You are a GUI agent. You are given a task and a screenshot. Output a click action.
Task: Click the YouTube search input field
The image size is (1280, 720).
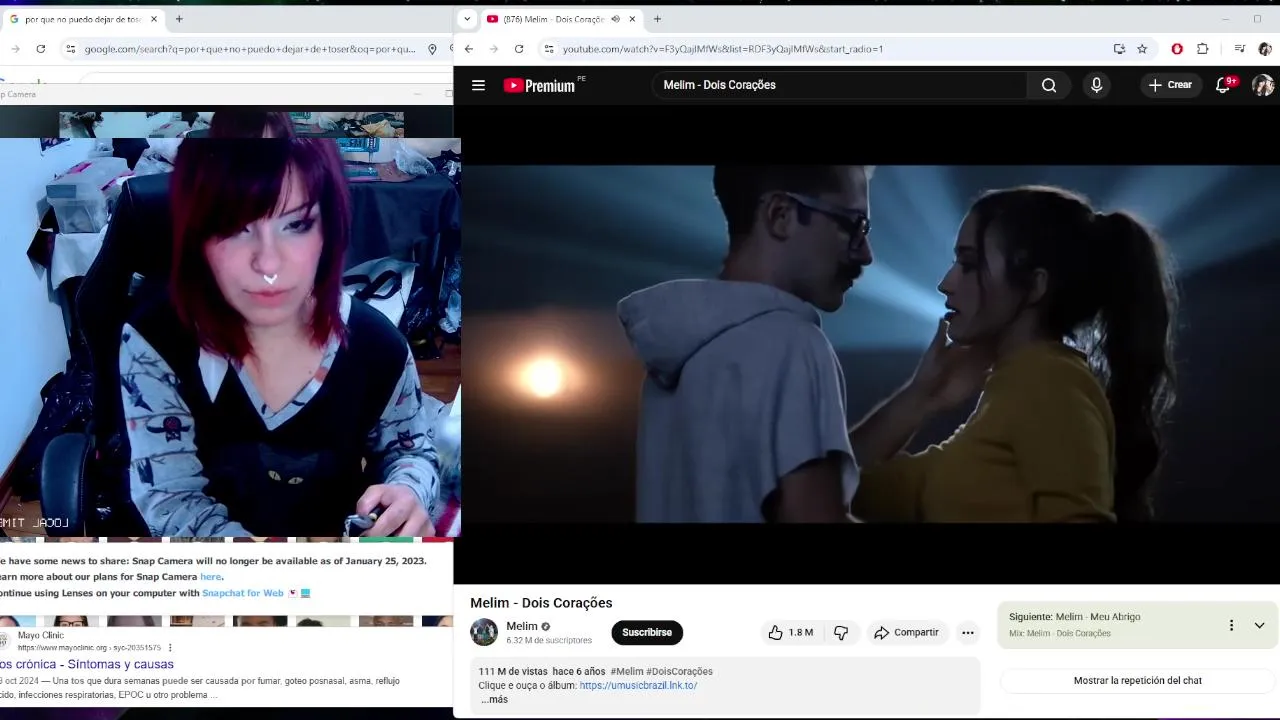[840, 85]
